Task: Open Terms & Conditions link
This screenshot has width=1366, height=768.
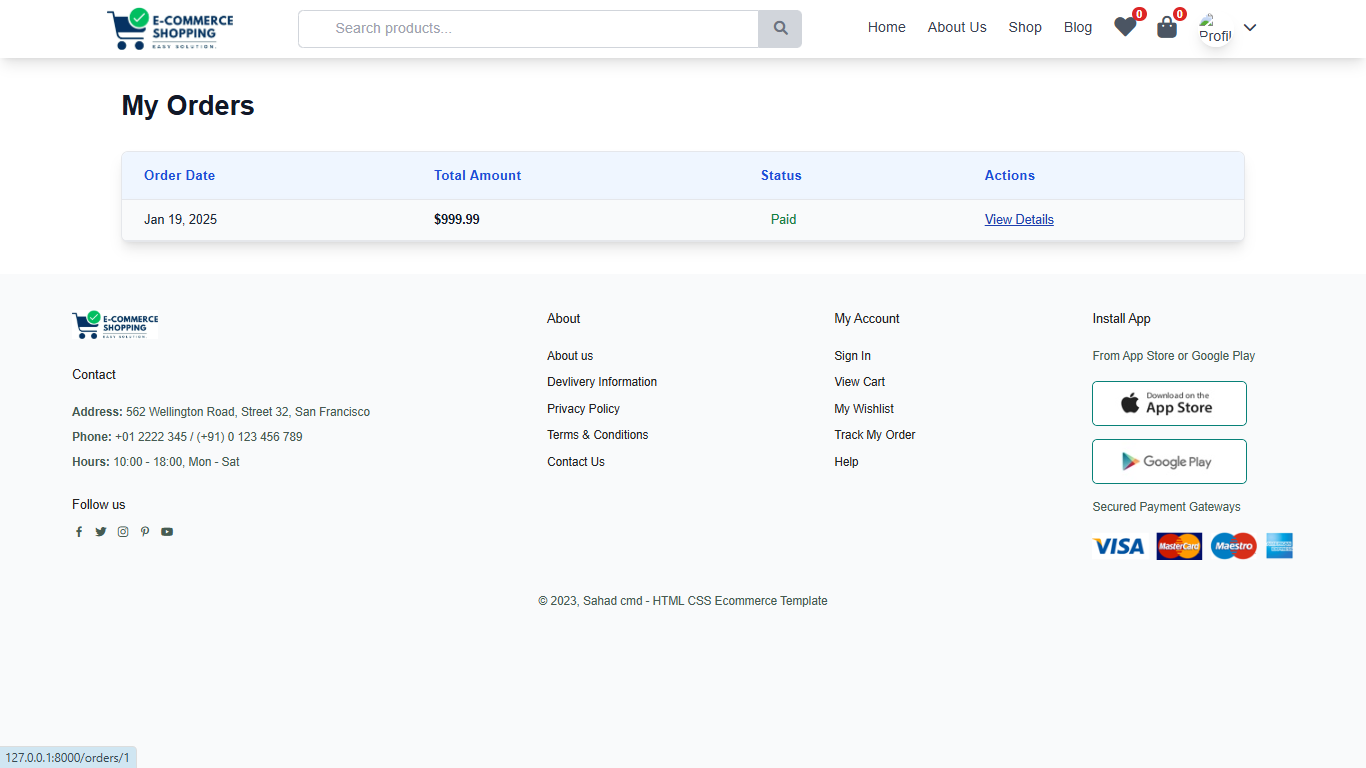Action: 598,435
